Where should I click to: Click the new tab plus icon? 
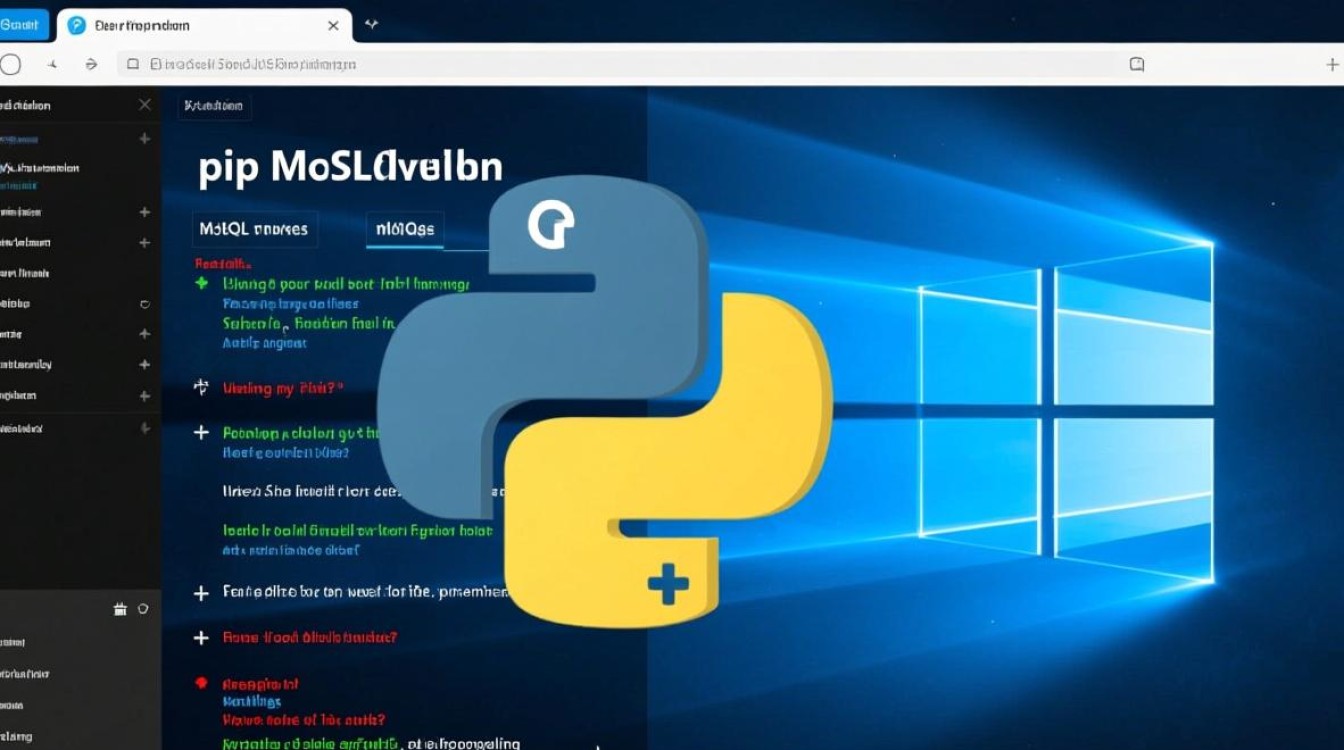(x=371, y=24)
